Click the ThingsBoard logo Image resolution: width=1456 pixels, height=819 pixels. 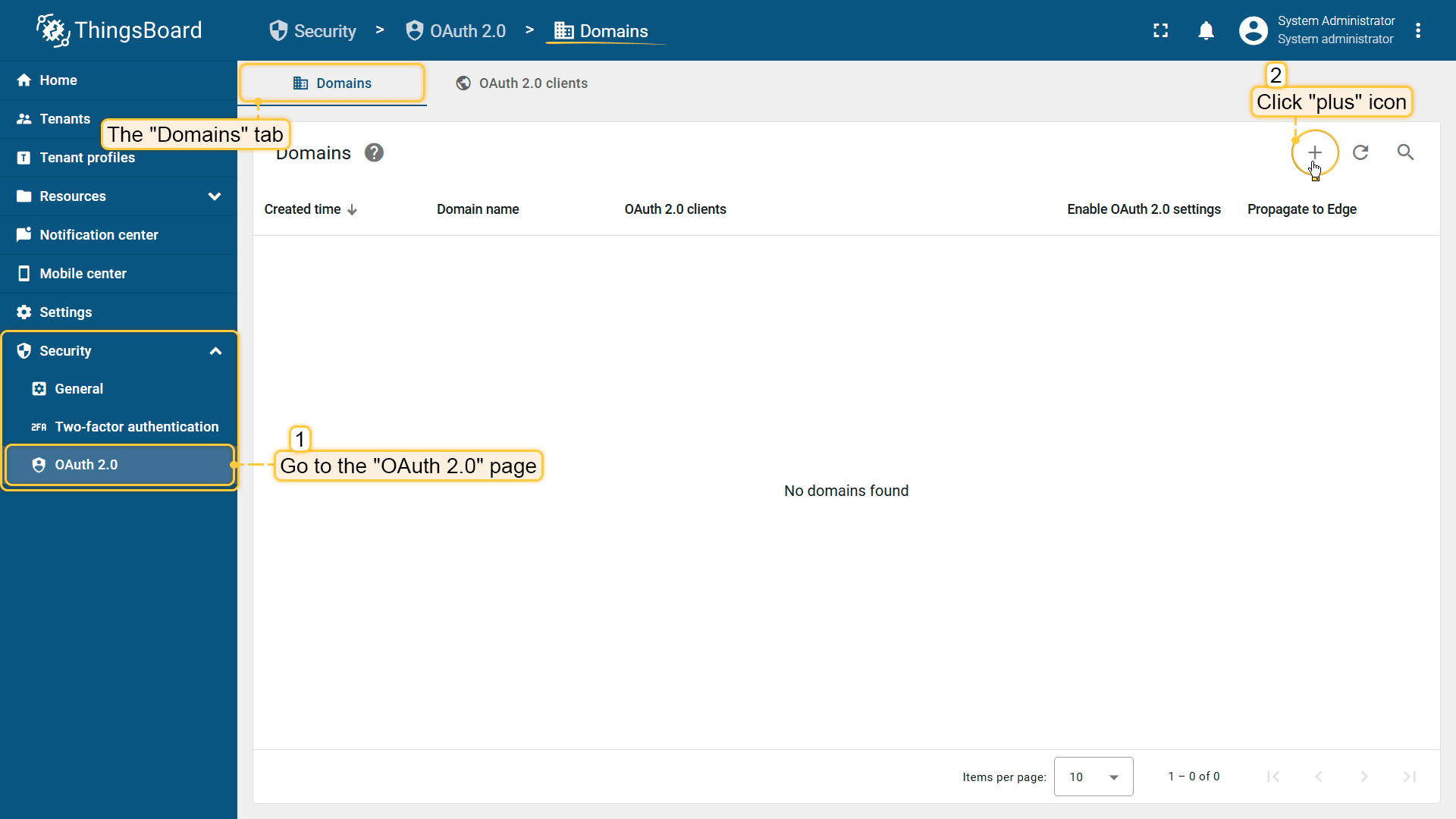coord(119,30)
